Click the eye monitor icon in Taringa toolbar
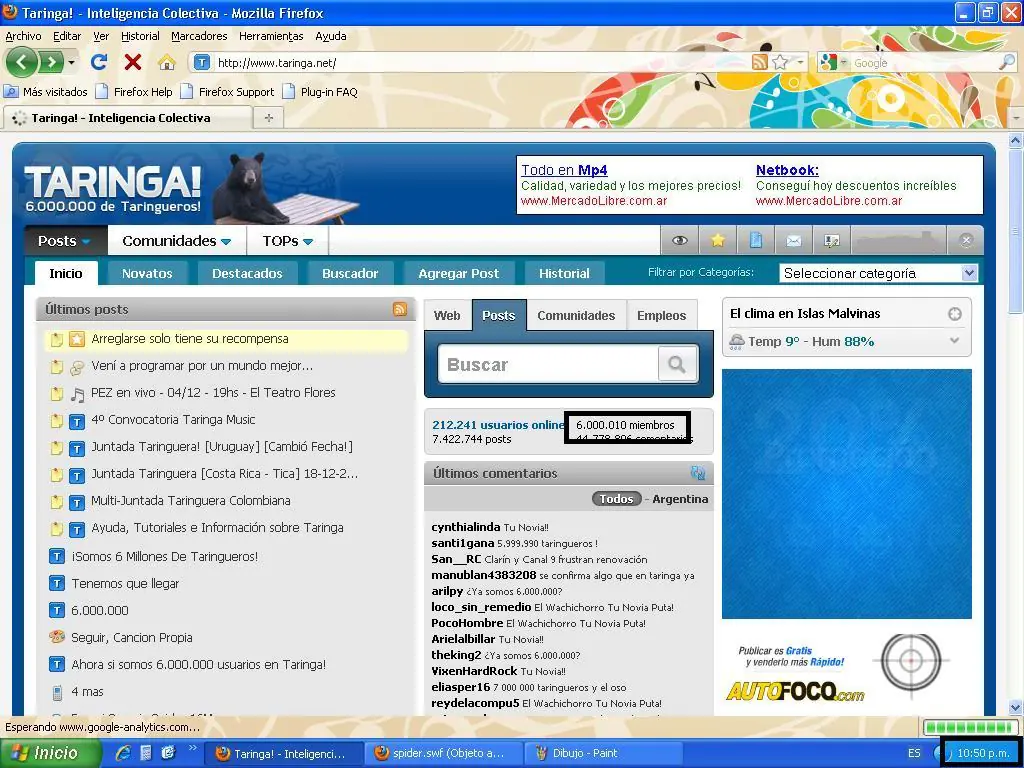 tap(680, 241)
